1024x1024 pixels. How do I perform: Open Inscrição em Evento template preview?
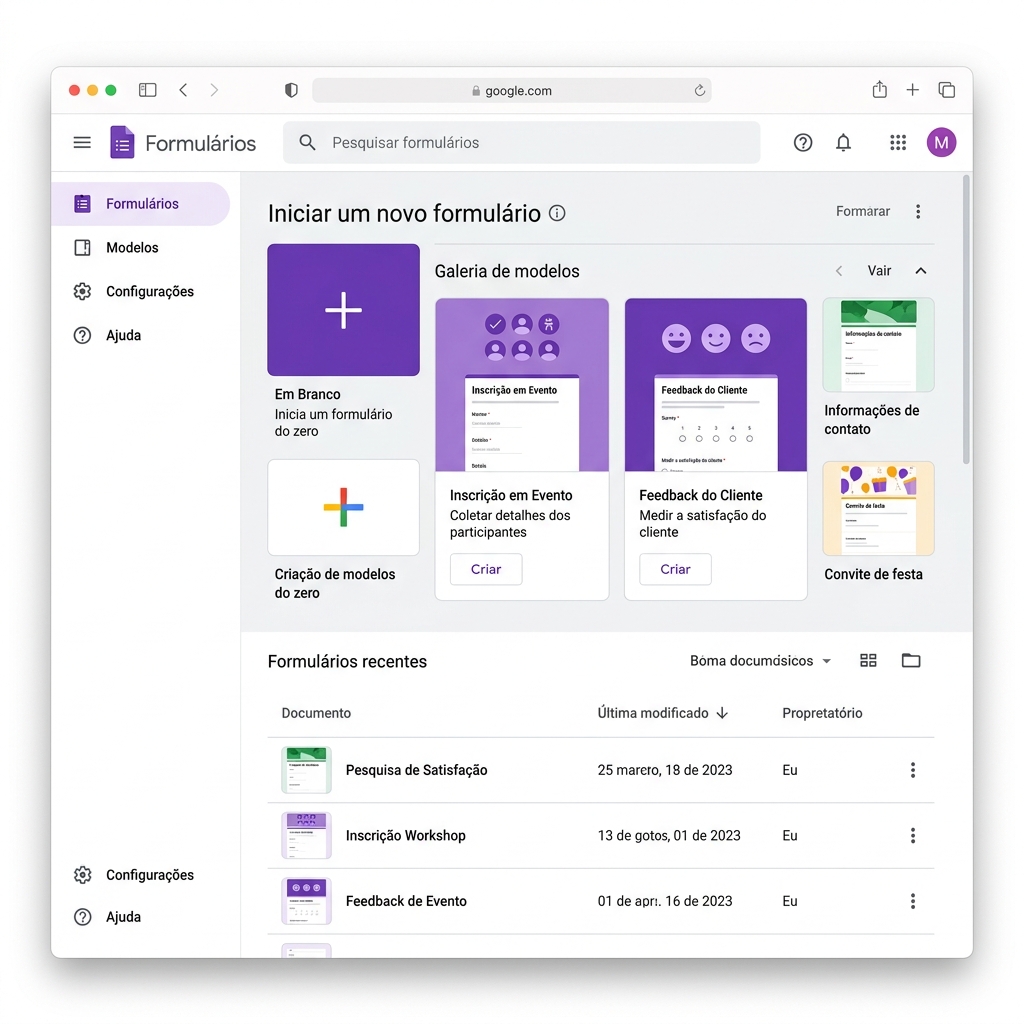[x=522, y=385]
